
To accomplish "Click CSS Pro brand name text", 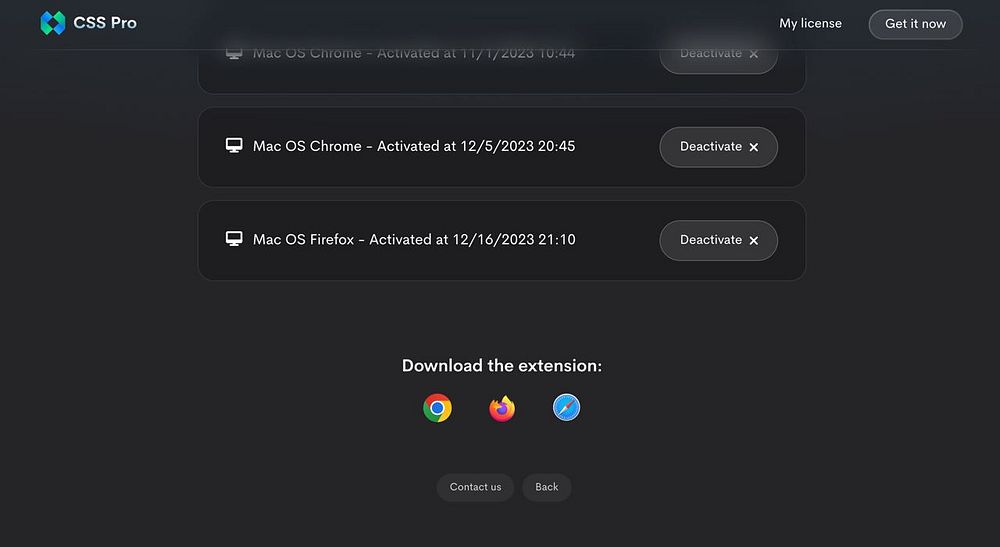I will click(105, 23).
